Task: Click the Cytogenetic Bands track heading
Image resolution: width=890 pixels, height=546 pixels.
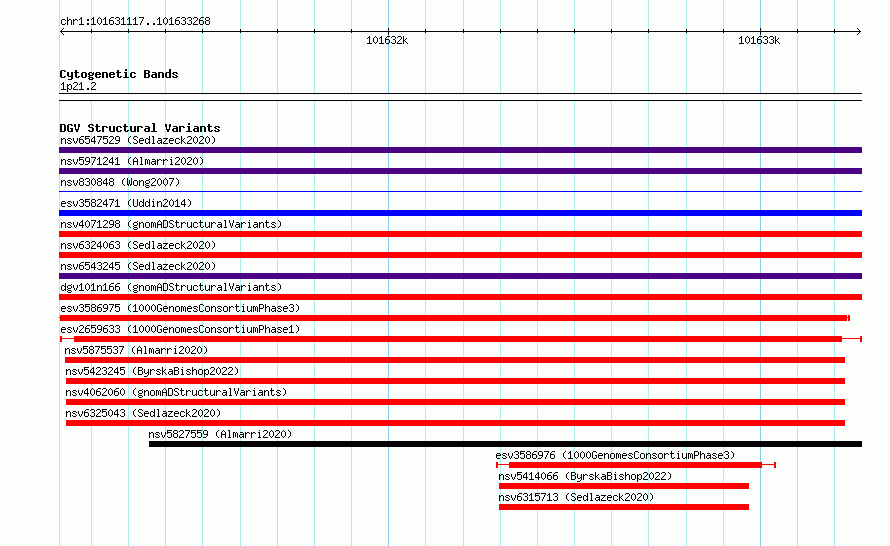Action: pos(119,74)
